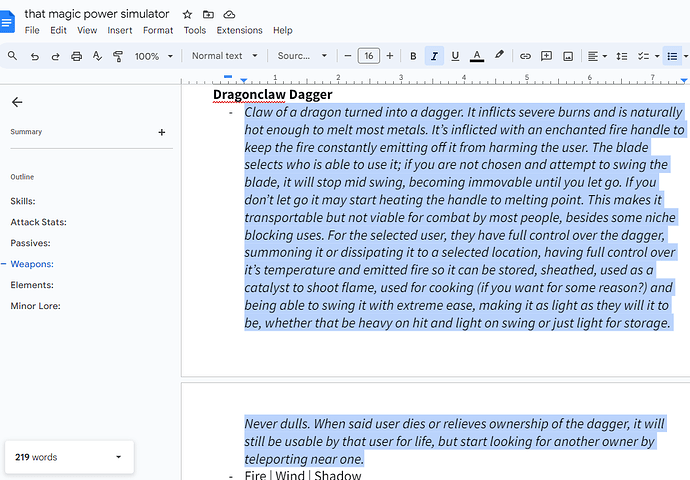Click the undo arrow icon
This screenshot has width=690, height=480.
click(x=34, y=56)
